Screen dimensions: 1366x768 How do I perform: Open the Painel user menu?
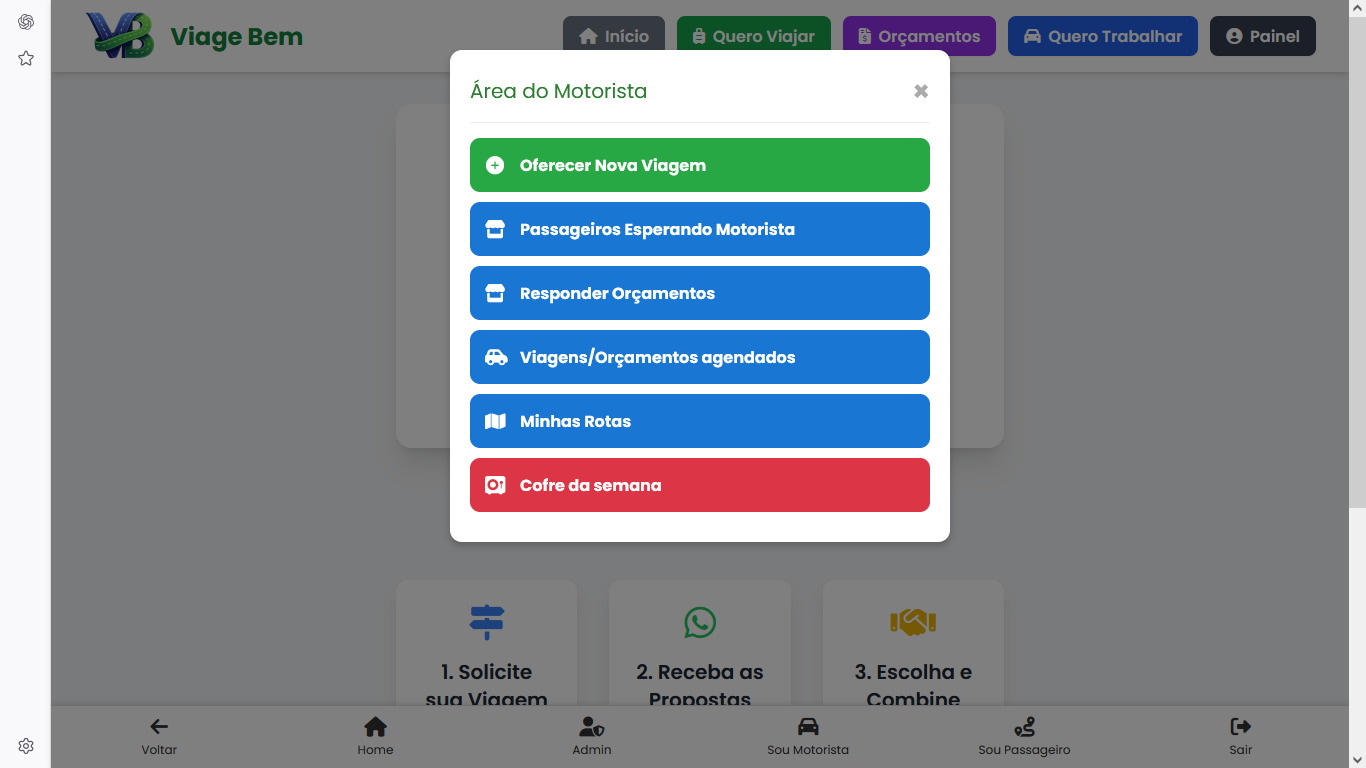click(1262, 36)
